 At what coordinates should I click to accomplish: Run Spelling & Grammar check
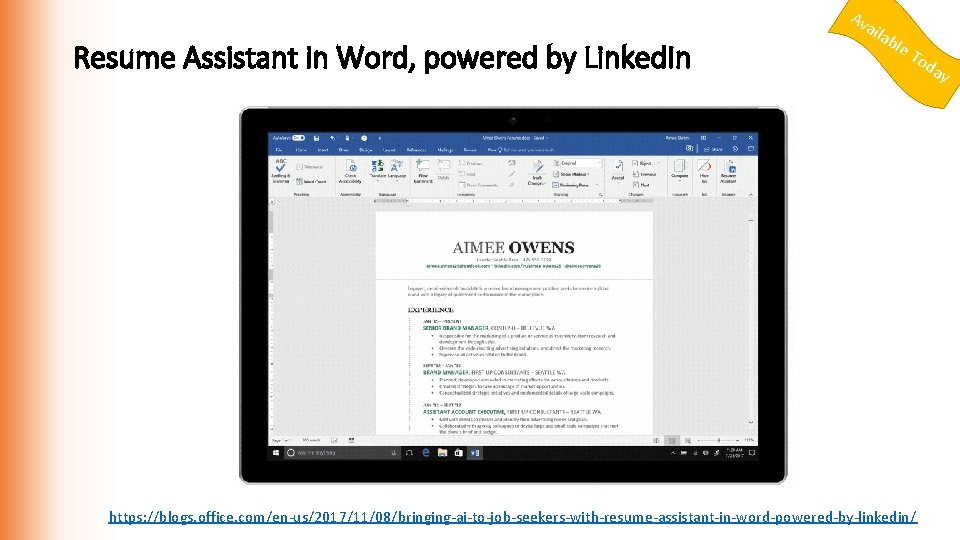(x=280, y=171)
